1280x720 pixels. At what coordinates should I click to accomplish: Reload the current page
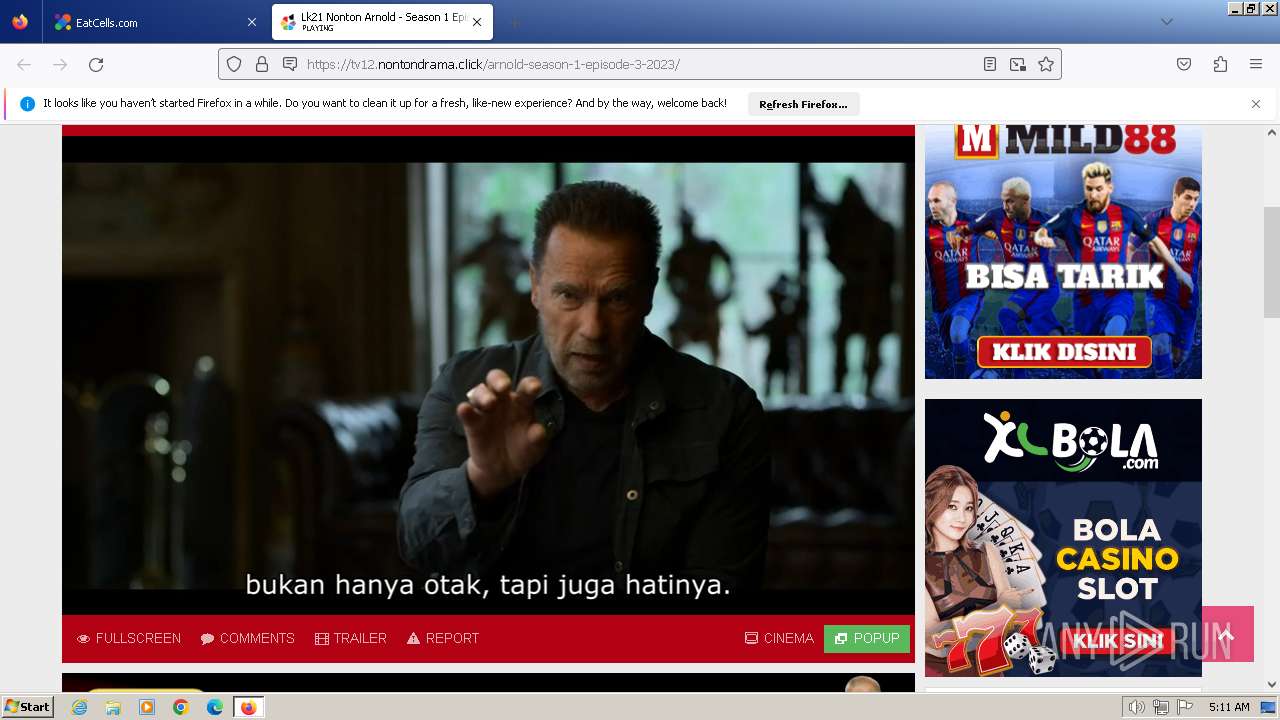coord(96,64)
